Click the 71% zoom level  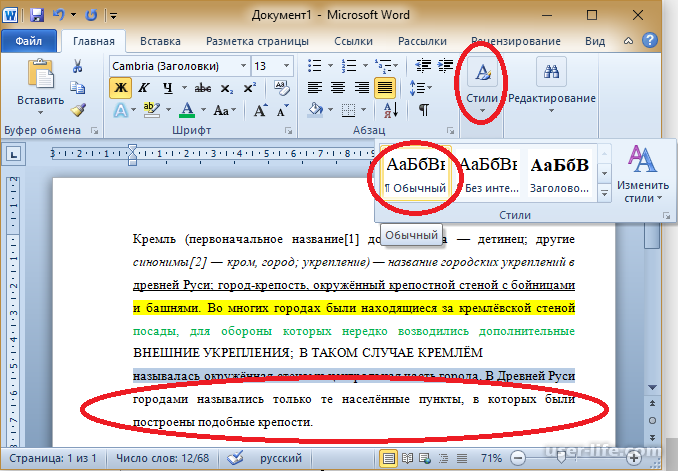click(492, 458)
